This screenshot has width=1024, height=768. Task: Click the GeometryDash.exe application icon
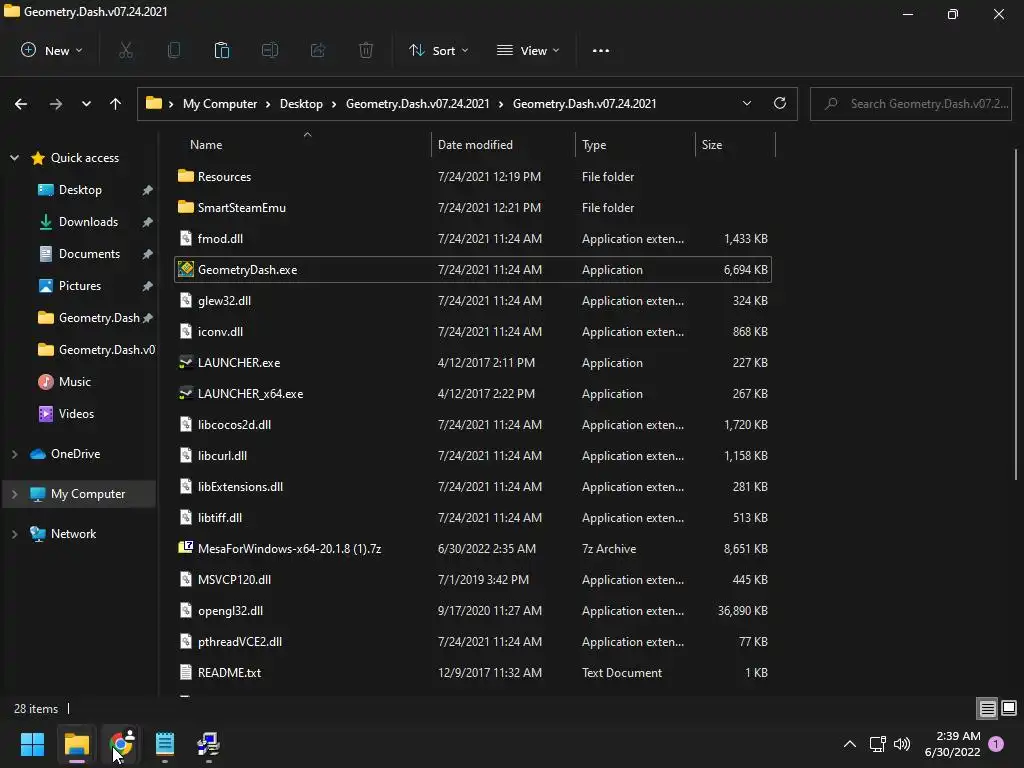(186, 269)
